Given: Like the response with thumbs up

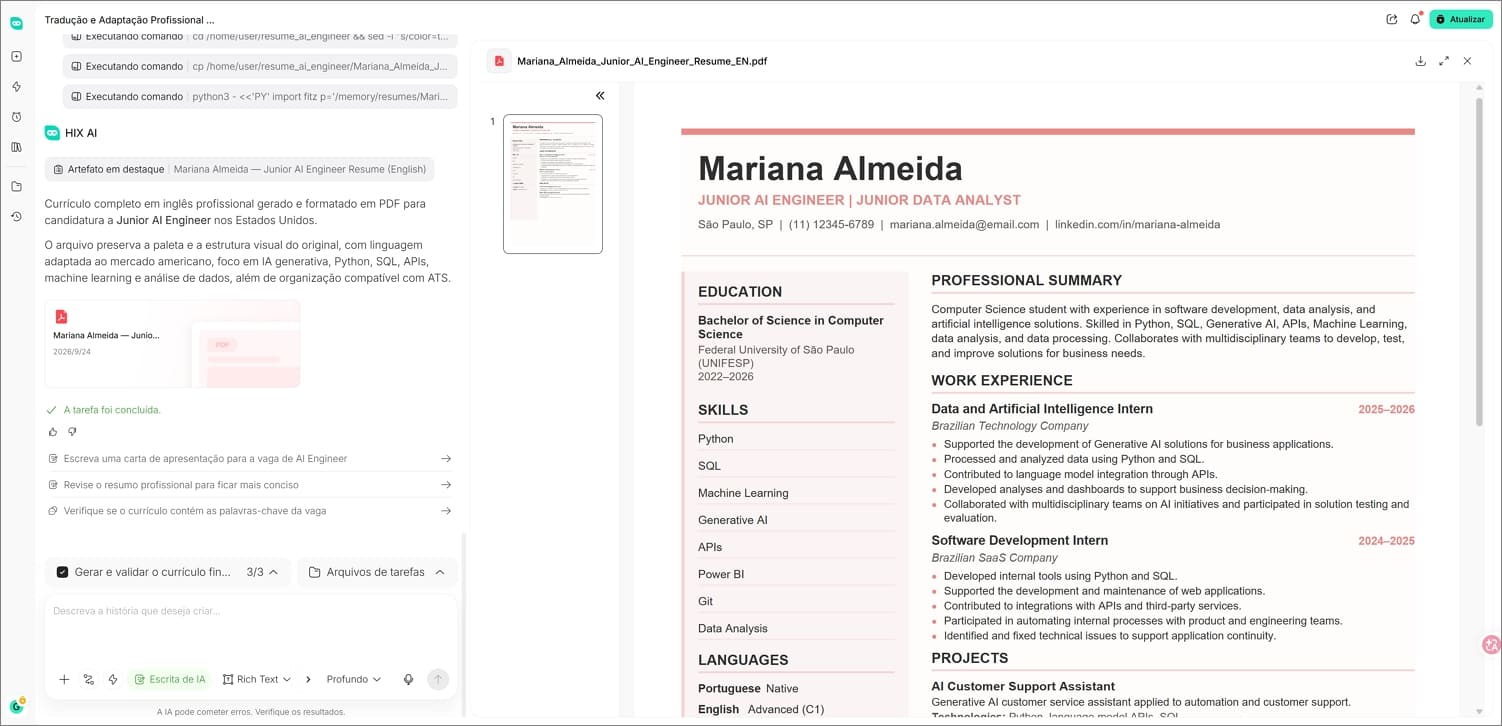Looking at the screenshot, I should coord(53,432).
